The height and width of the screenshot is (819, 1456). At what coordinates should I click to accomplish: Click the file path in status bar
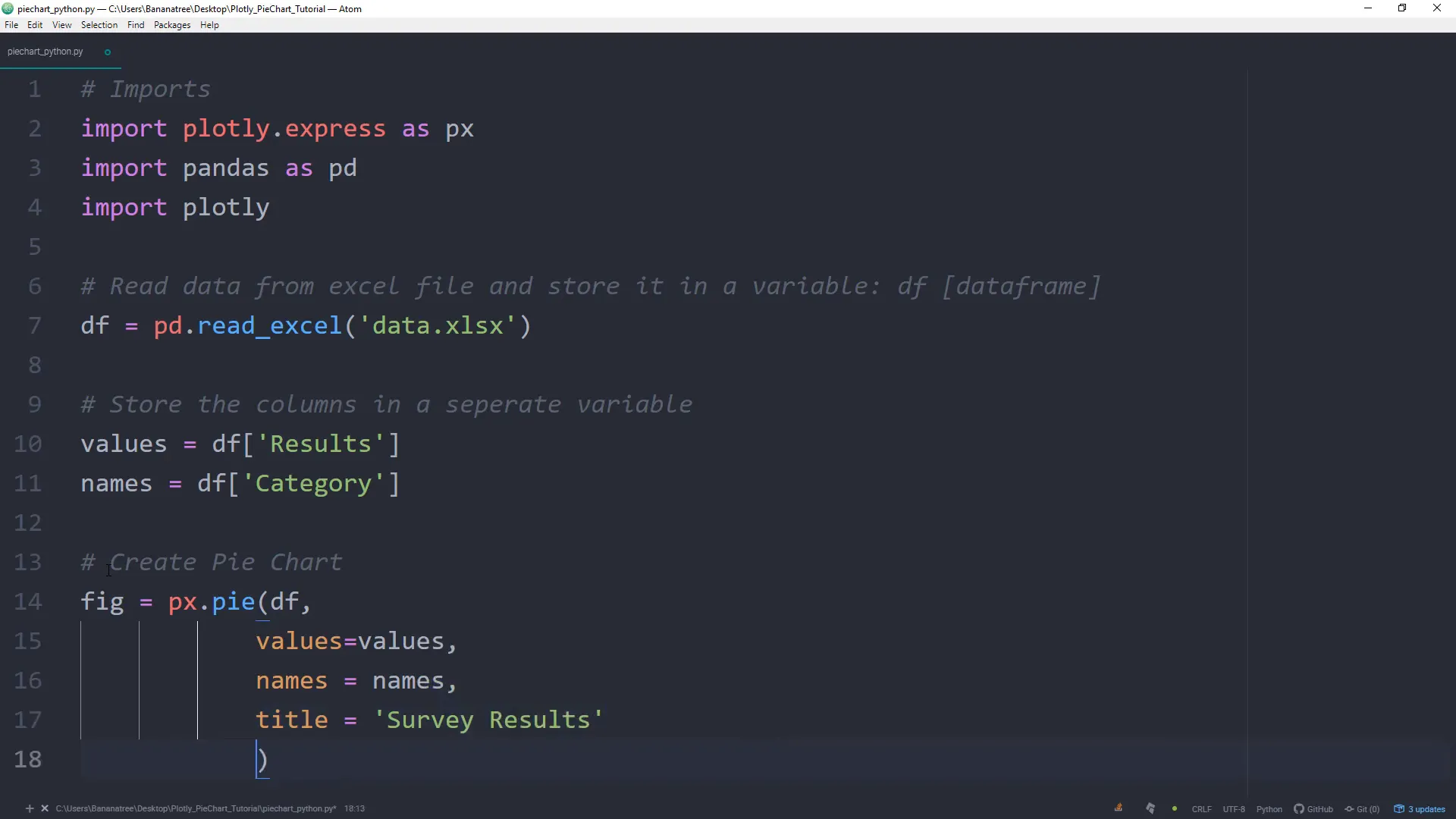[x=196, y=809]
